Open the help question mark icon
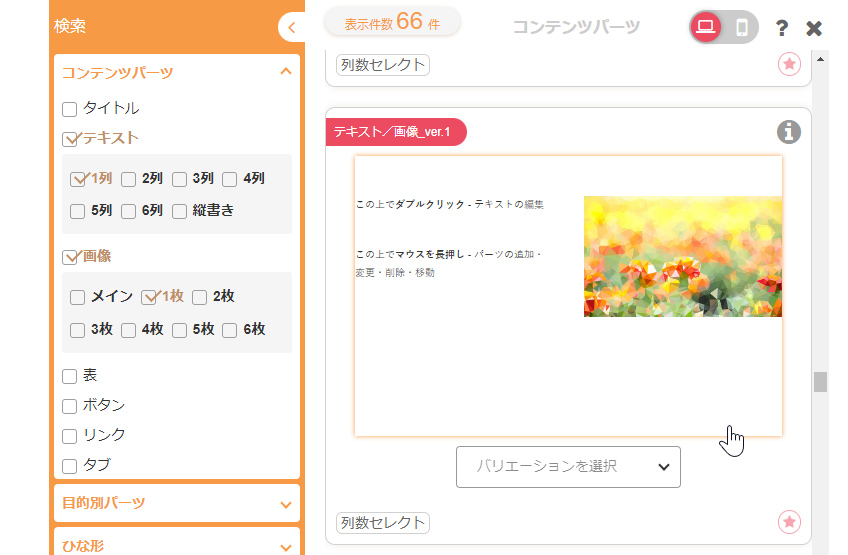The width and height of the screenshot is (848, 555). 782,28
